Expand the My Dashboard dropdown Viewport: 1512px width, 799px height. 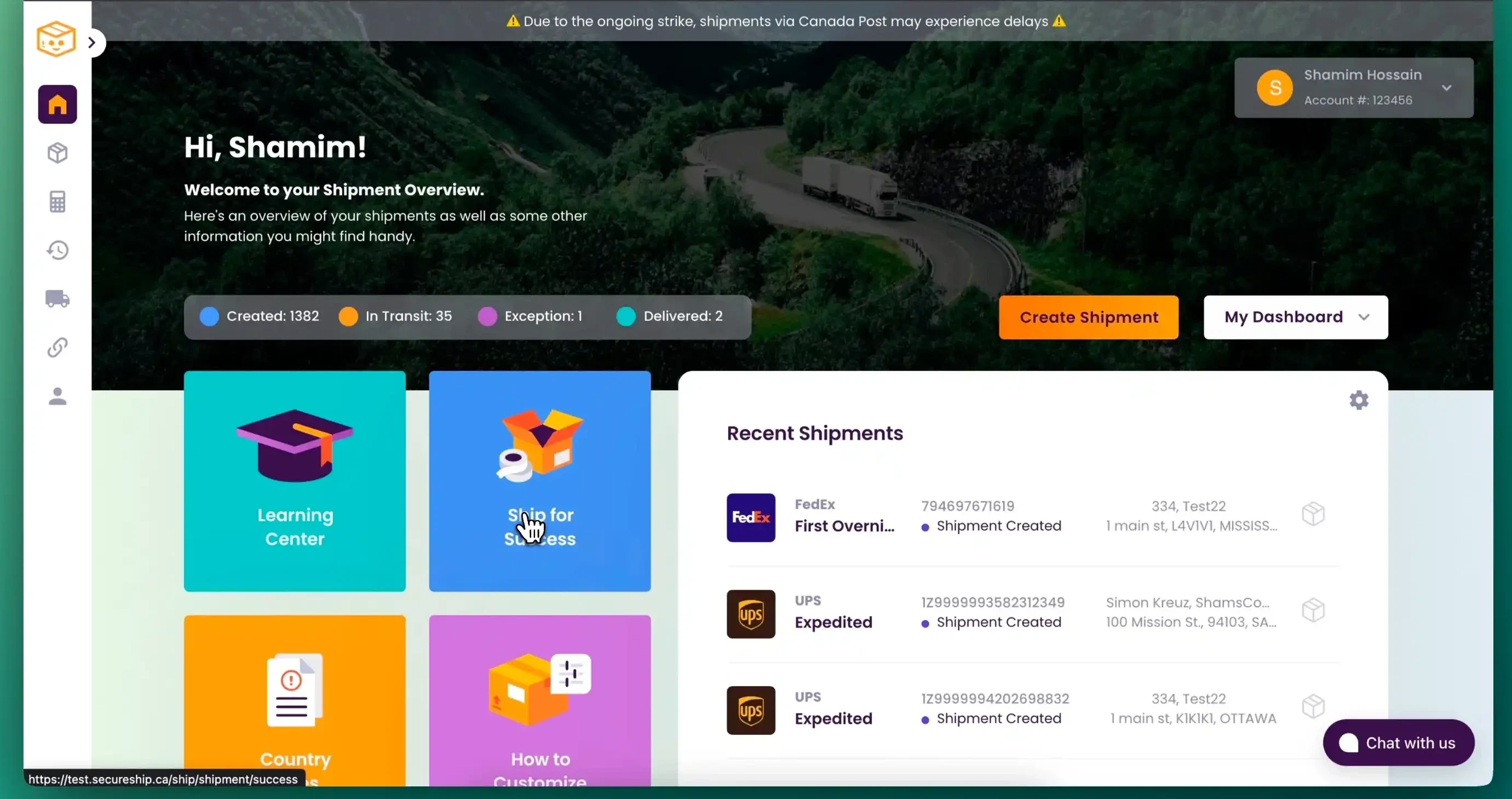[1295, 317]
